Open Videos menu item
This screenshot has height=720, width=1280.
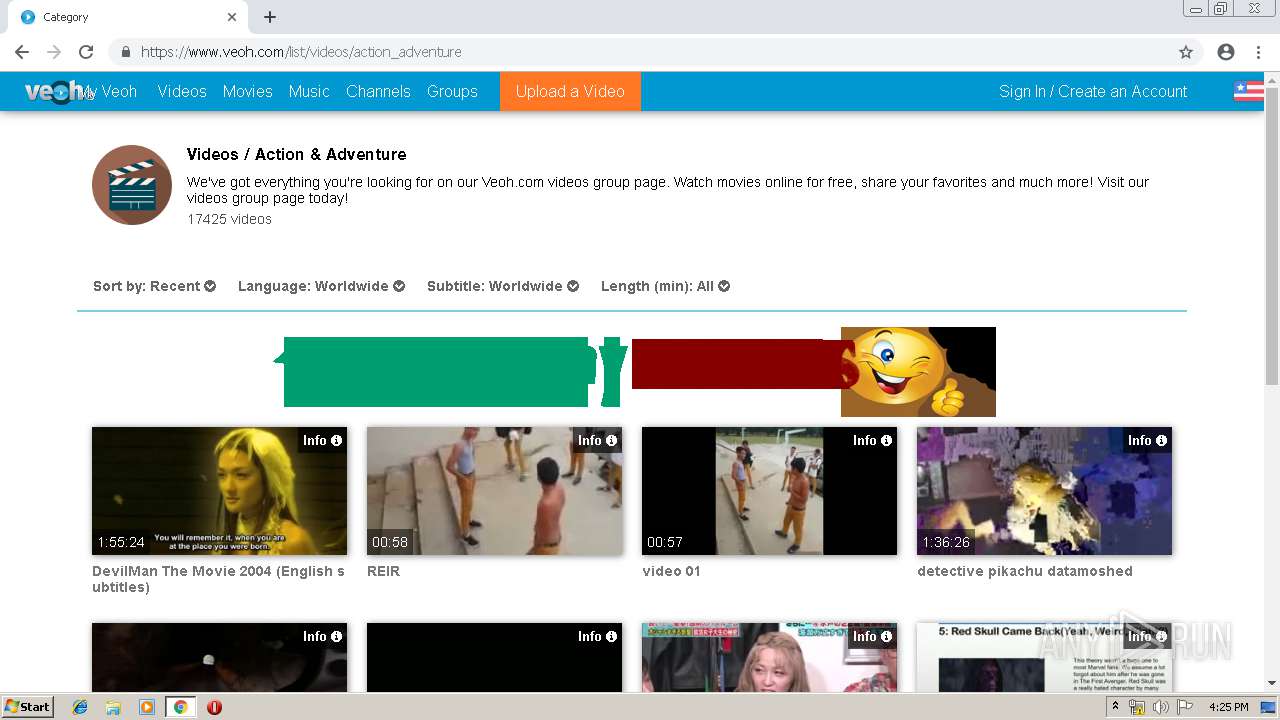(x=182, y=91)
